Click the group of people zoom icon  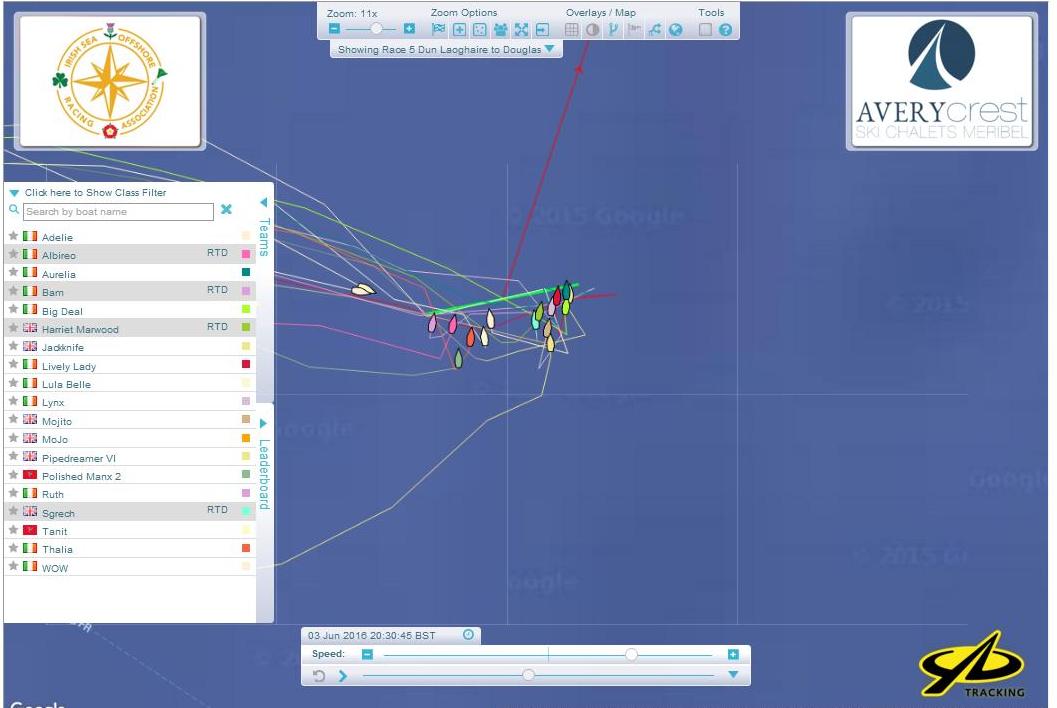(x=500, y=29)
